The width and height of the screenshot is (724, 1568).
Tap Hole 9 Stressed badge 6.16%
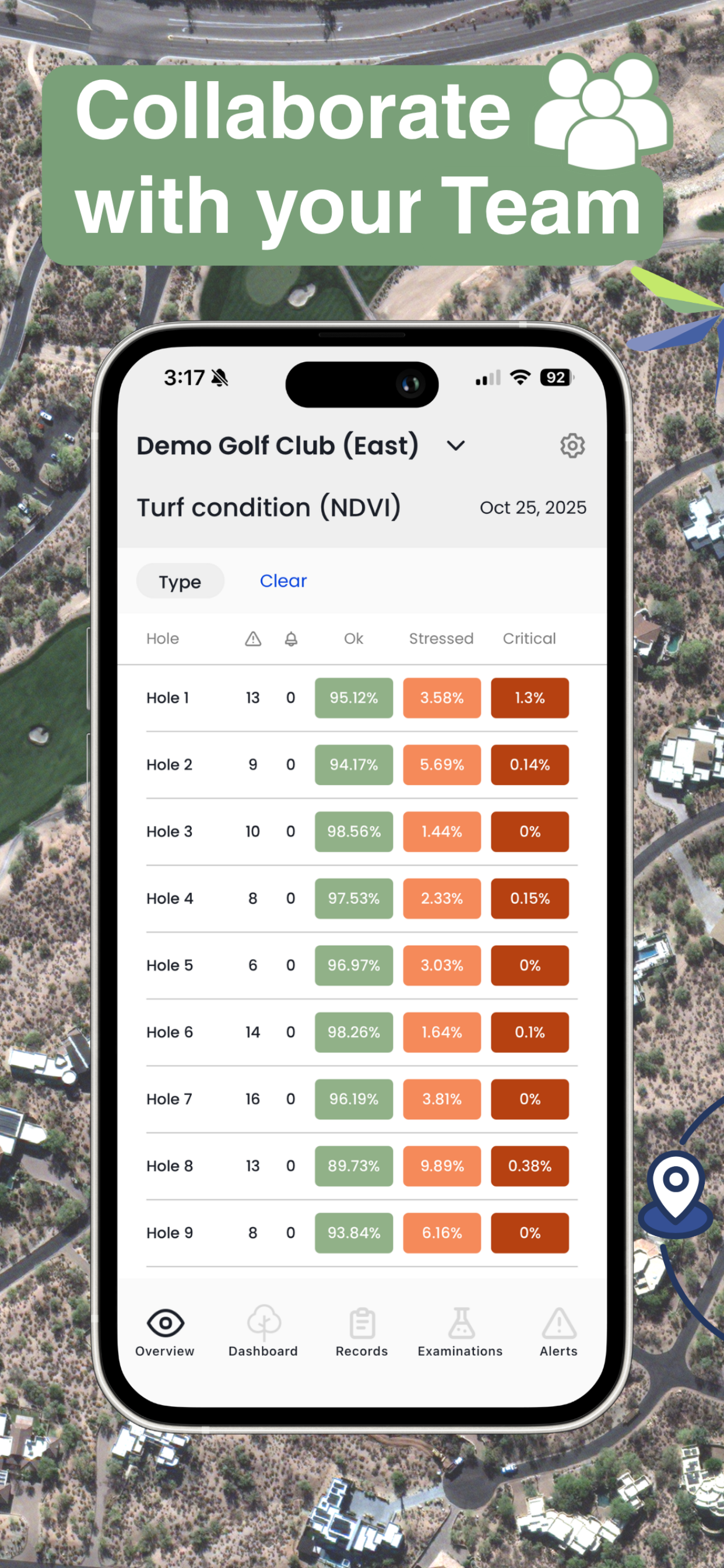pos(442,1234)
